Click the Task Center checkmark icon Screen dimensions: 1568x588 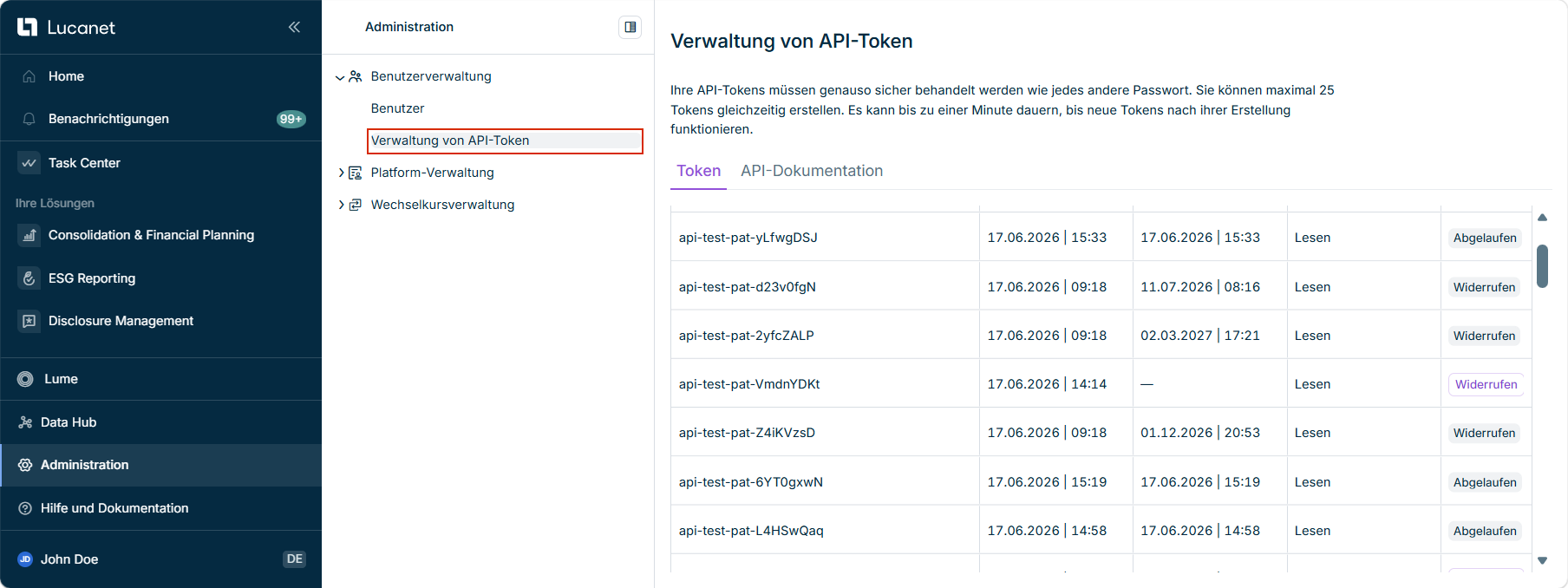point(29,163)
